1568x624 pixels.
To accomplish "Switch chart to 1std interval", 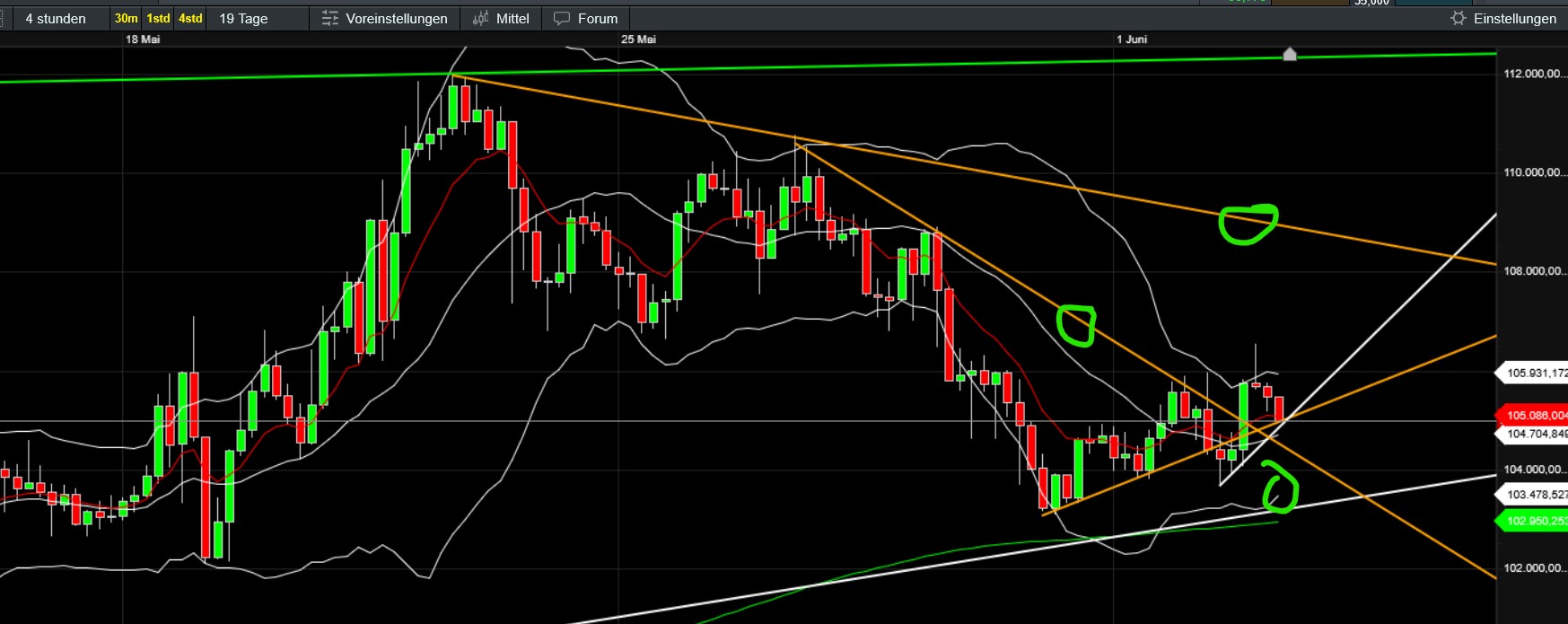I will 158,18.
